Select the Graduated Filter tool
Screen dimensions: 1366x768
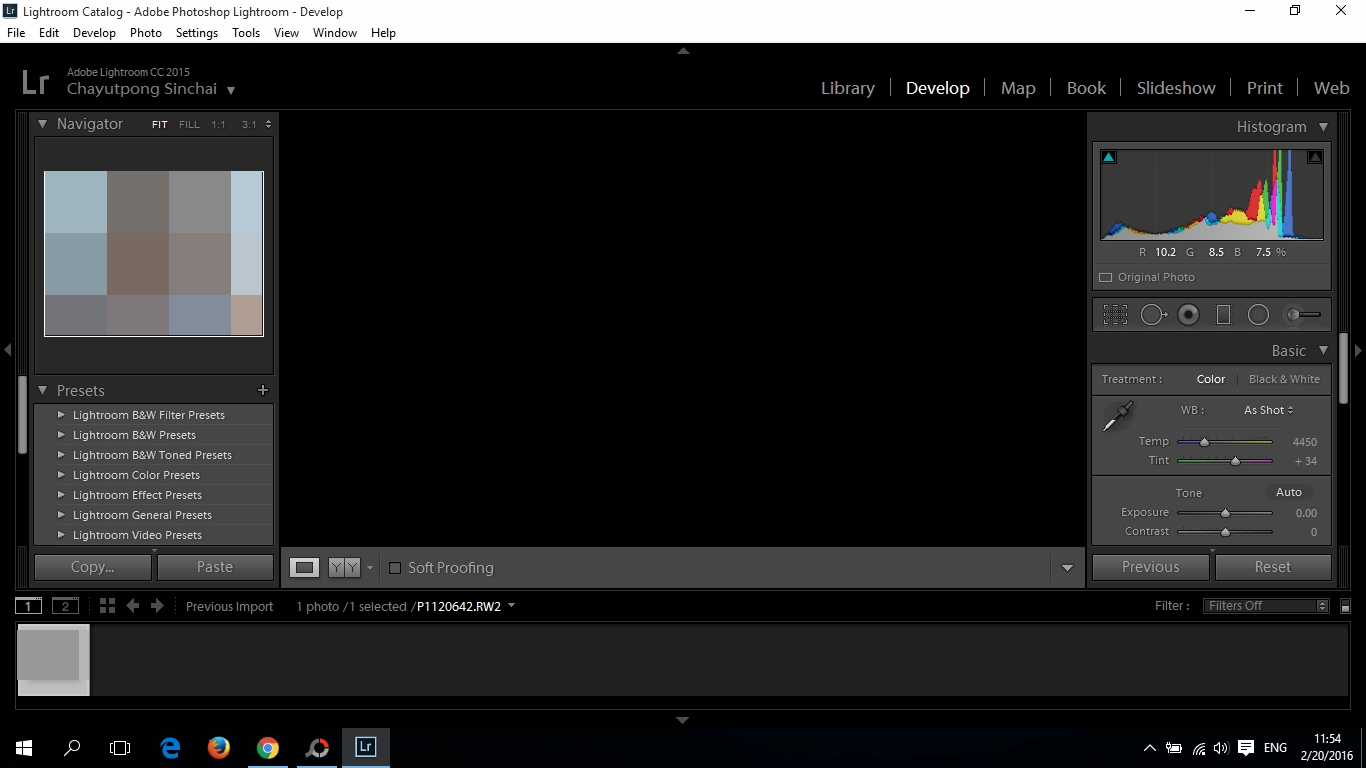(1223, 315)
